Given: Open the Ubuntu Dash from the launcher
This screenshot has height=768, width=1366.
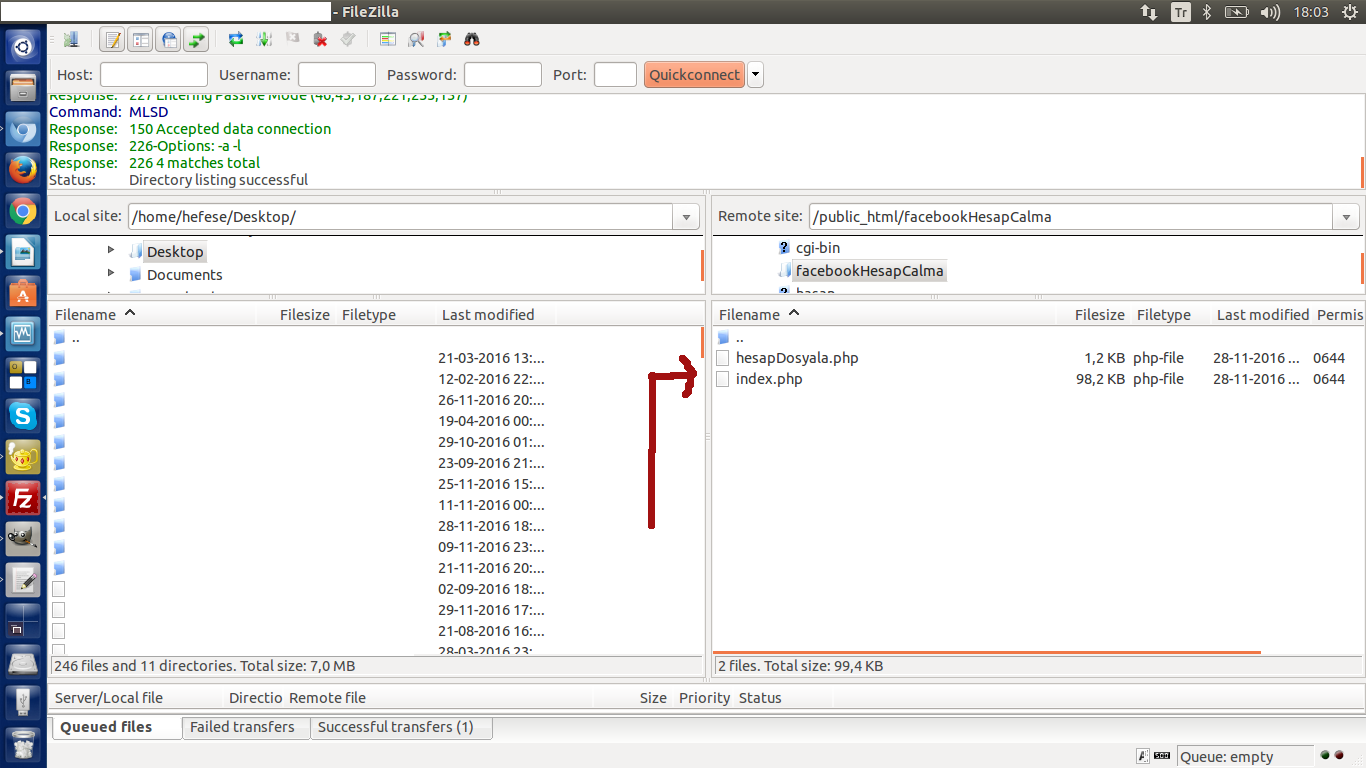Looking at the screenshot, I should pyautogui.click(x=23, y=46).
